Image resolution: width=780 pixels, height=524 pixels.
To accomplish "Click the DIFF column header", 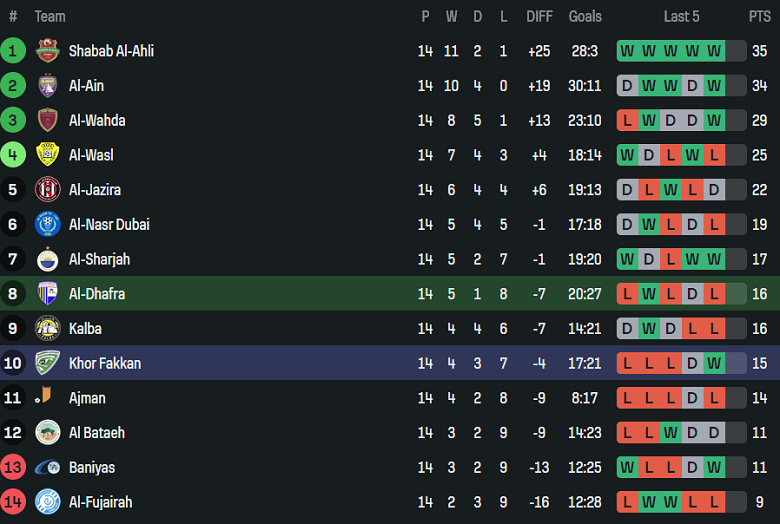I will click(x=539, y=16).
